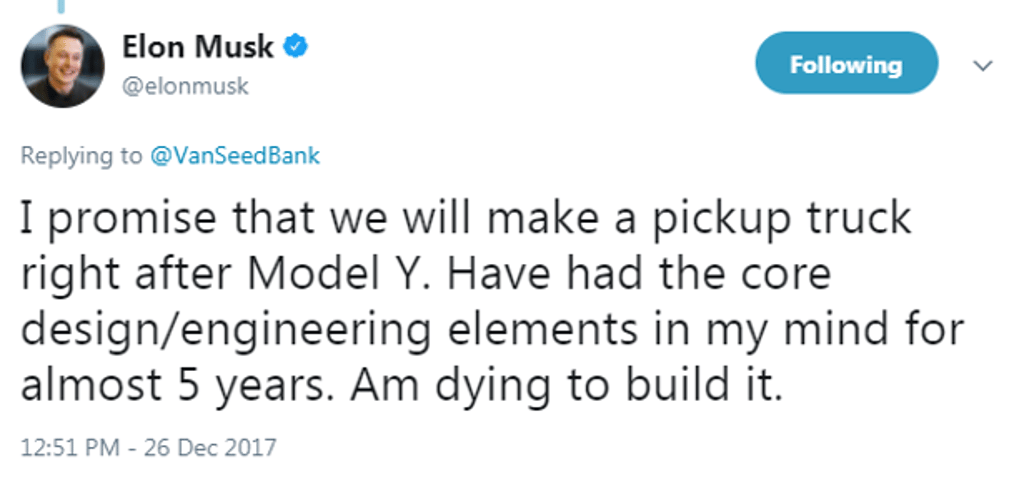Click the @elonmusk handle
The height and width of the screenshot is (482, 1024).
185,87
